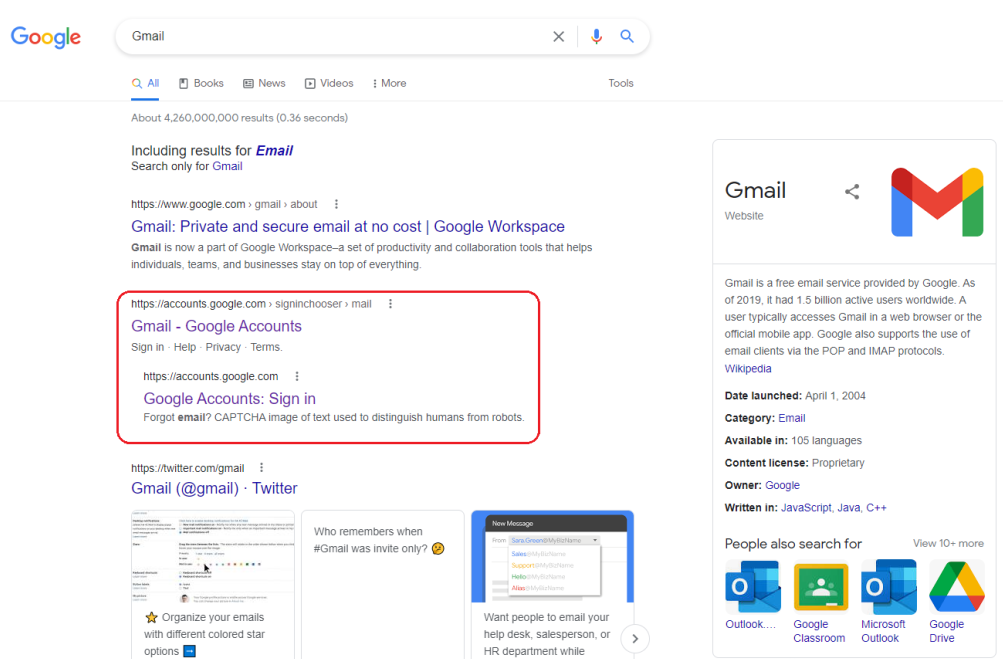Switch to the Videos tab
Screen dimensions: 1003x659
[329, 84]
